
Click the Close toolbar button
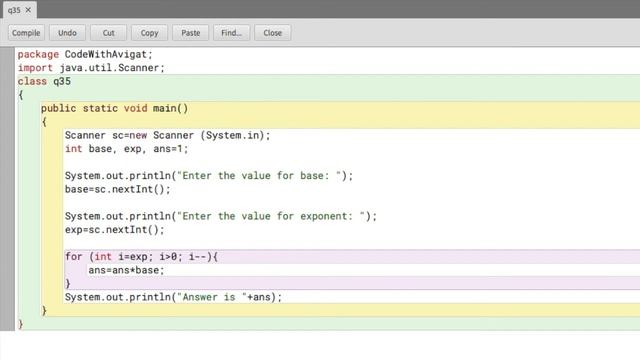[273, 33]
